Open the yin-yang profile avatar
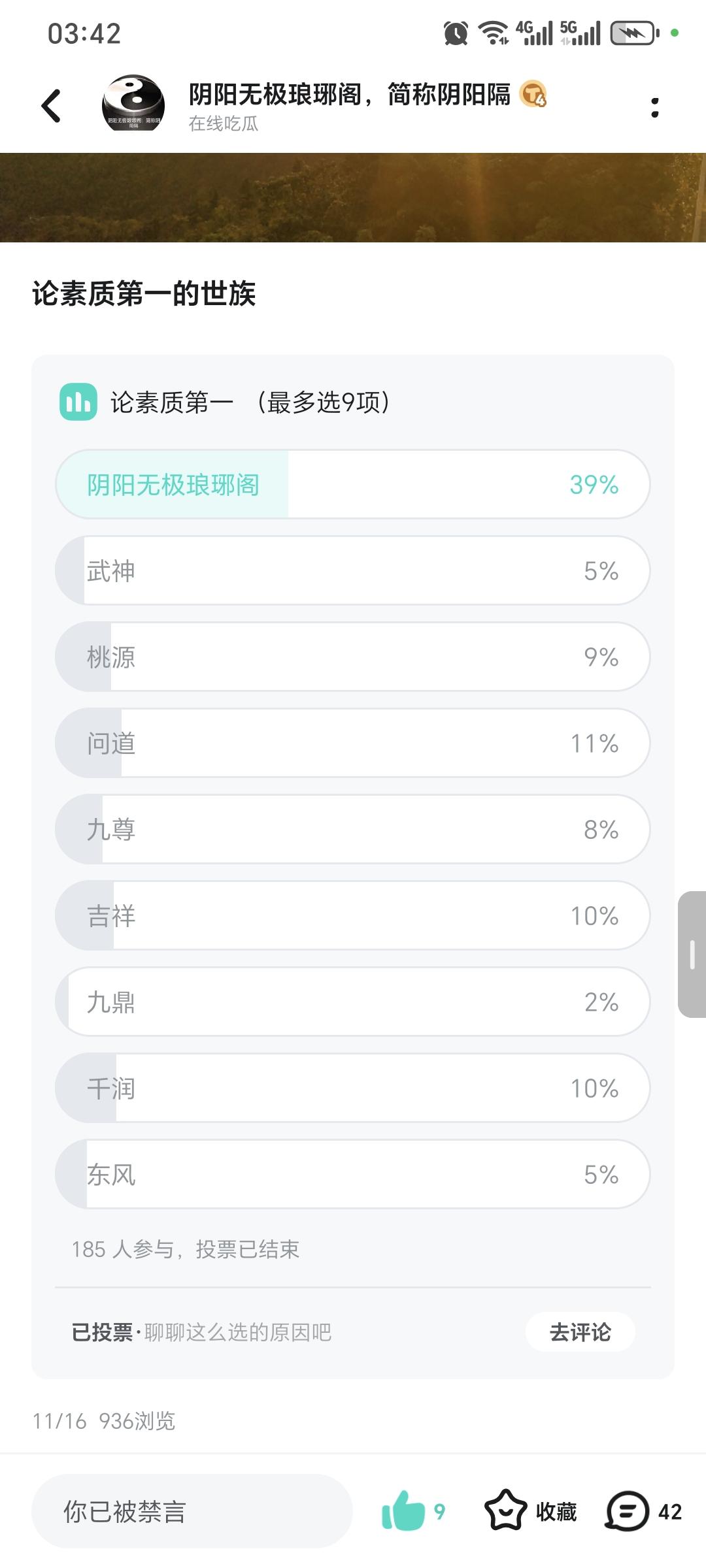This screenshot has height=1568, width=706. 133,103
